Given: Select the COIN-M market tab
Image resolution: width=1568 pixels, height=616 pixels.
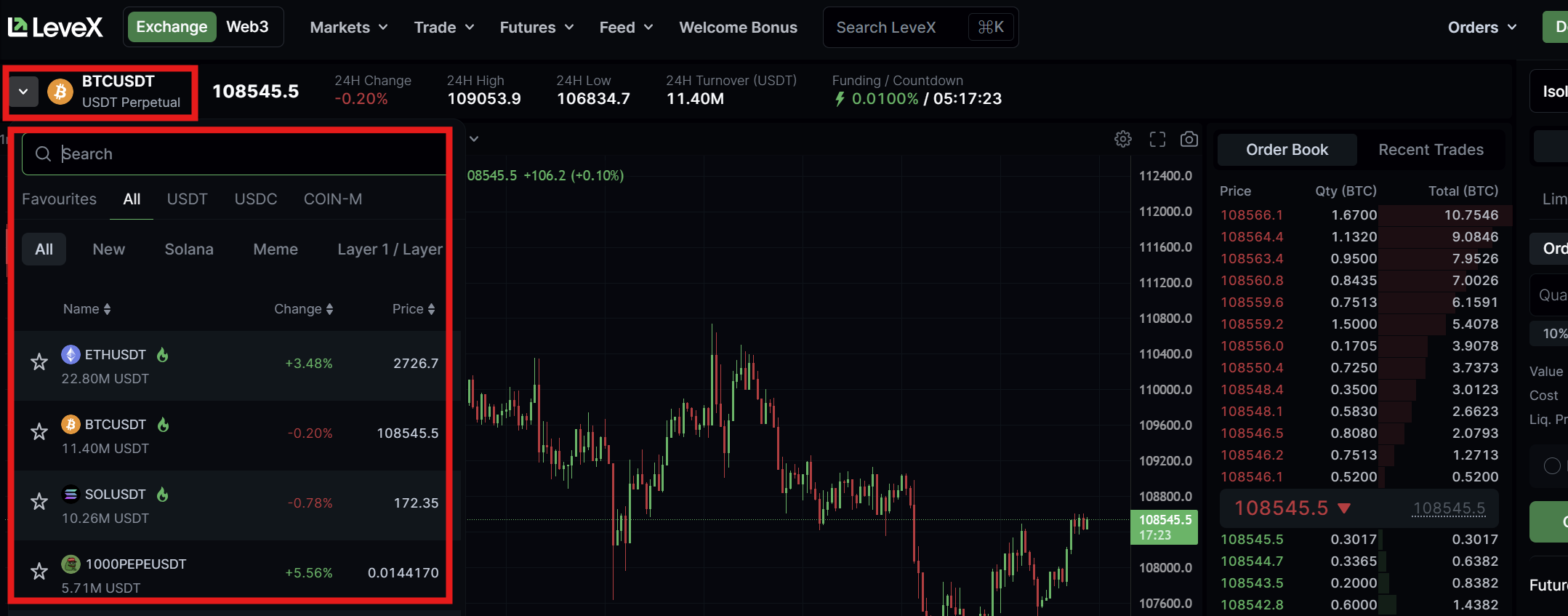Looking at the screenshot, I should pos(332,199).
